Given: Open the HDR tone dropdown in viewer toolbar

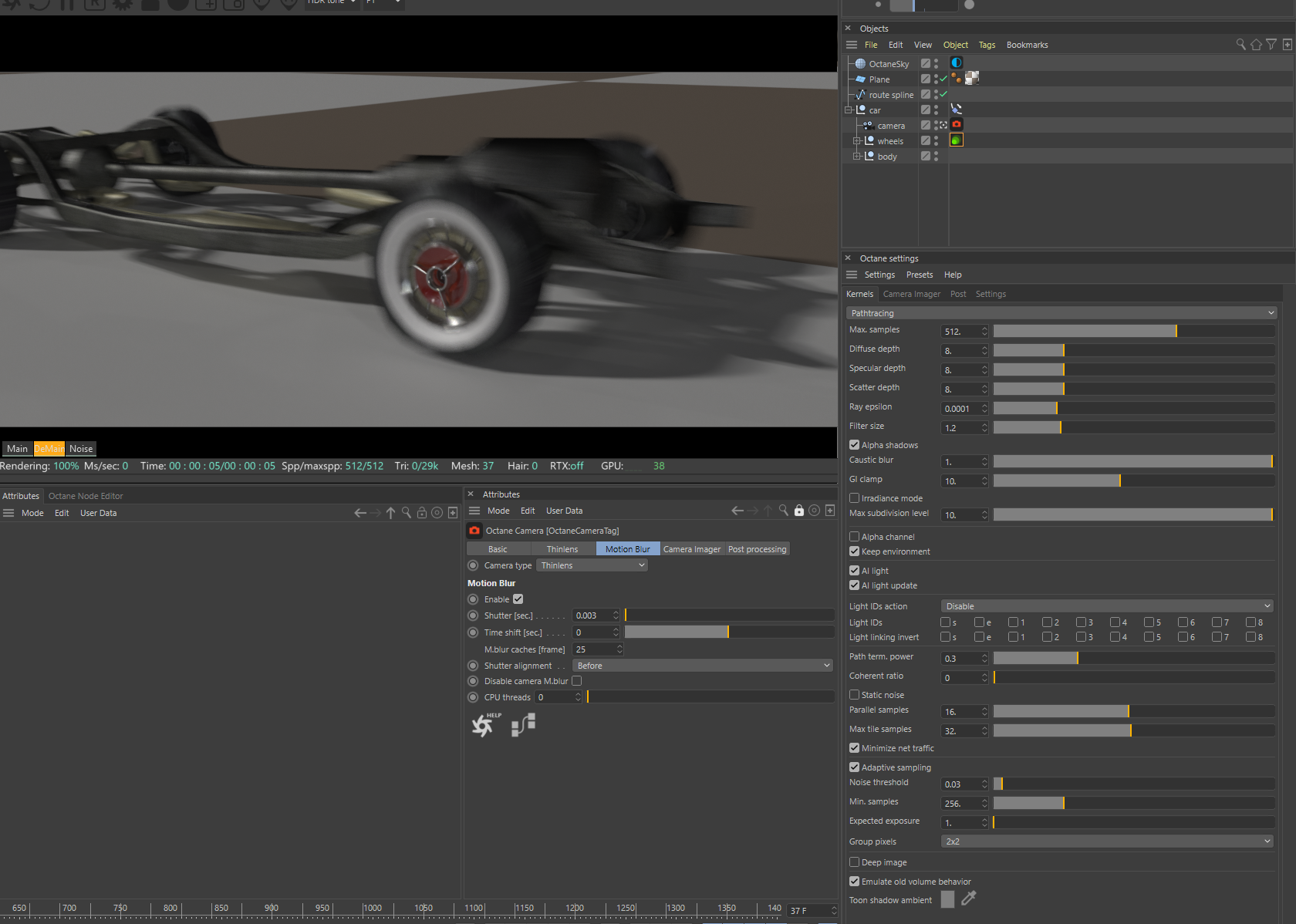Looking at the screenshot, I should coord(332,3).
